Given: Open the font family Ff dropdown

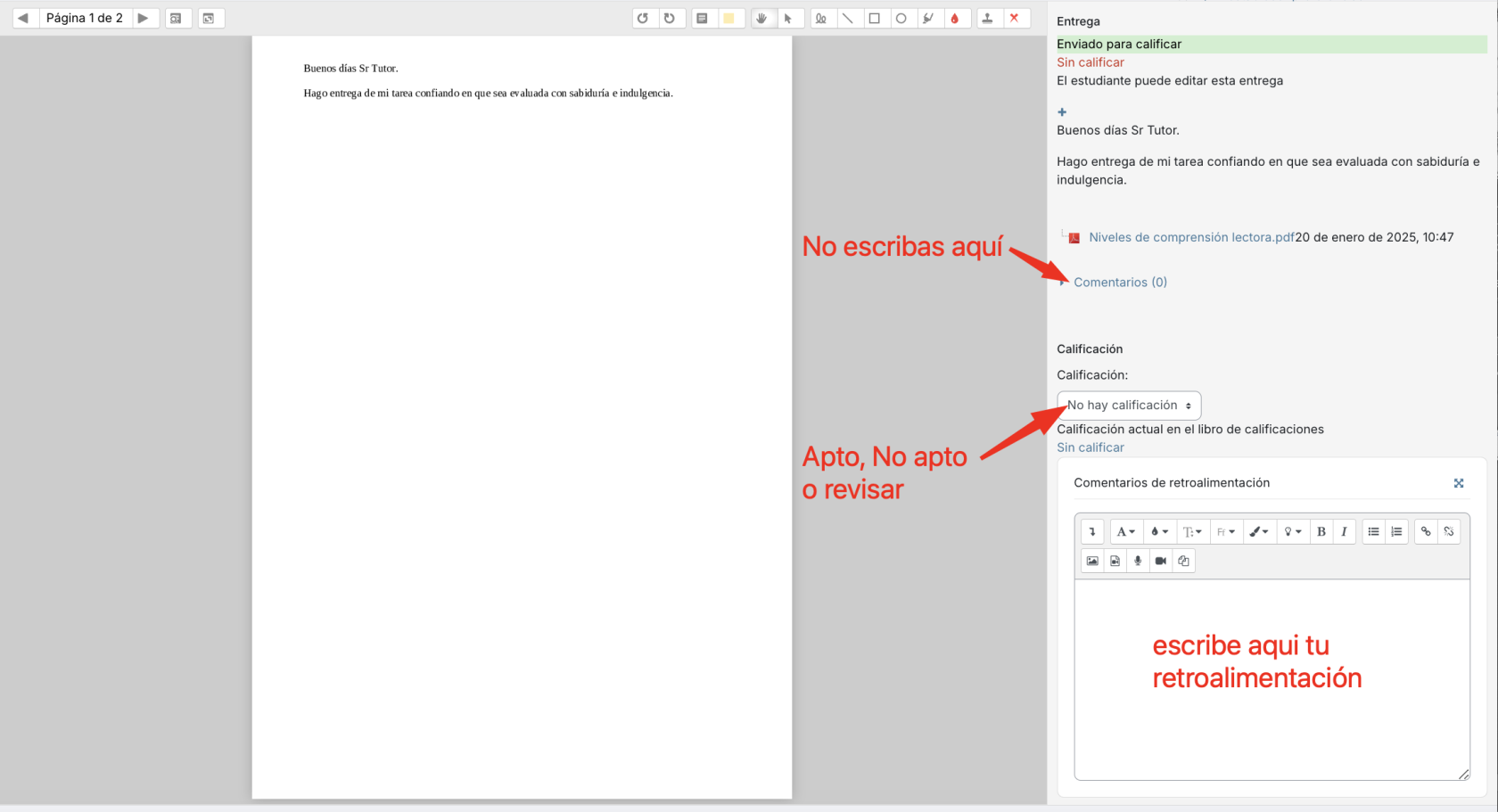Looking at the screenshot, I should tap(1226, 531).
